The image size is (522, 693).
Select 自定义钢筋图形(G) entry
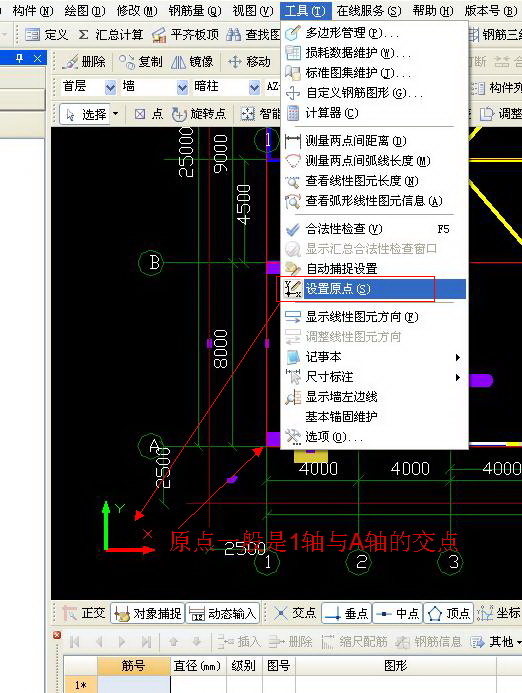click(373, 93)
